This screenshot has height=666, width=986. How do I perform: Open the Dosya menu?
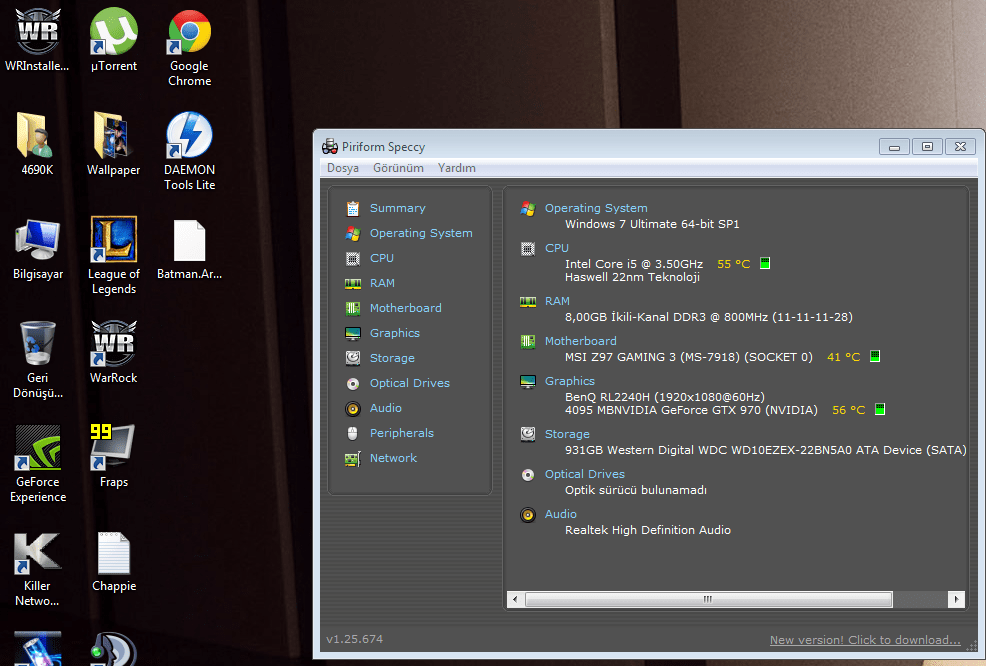pyautogui.click(x=343, y=168)
